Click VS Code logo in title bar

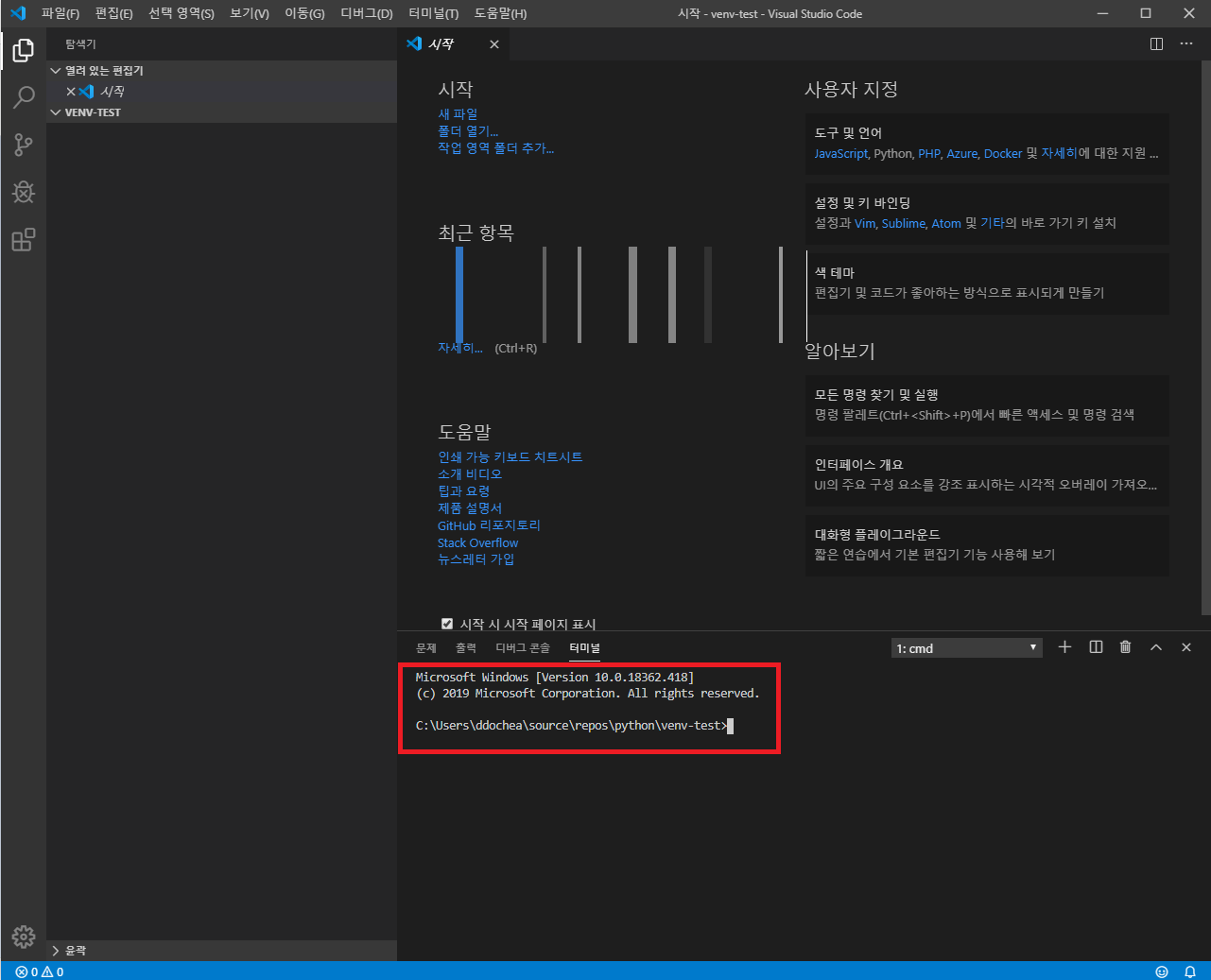17,13
